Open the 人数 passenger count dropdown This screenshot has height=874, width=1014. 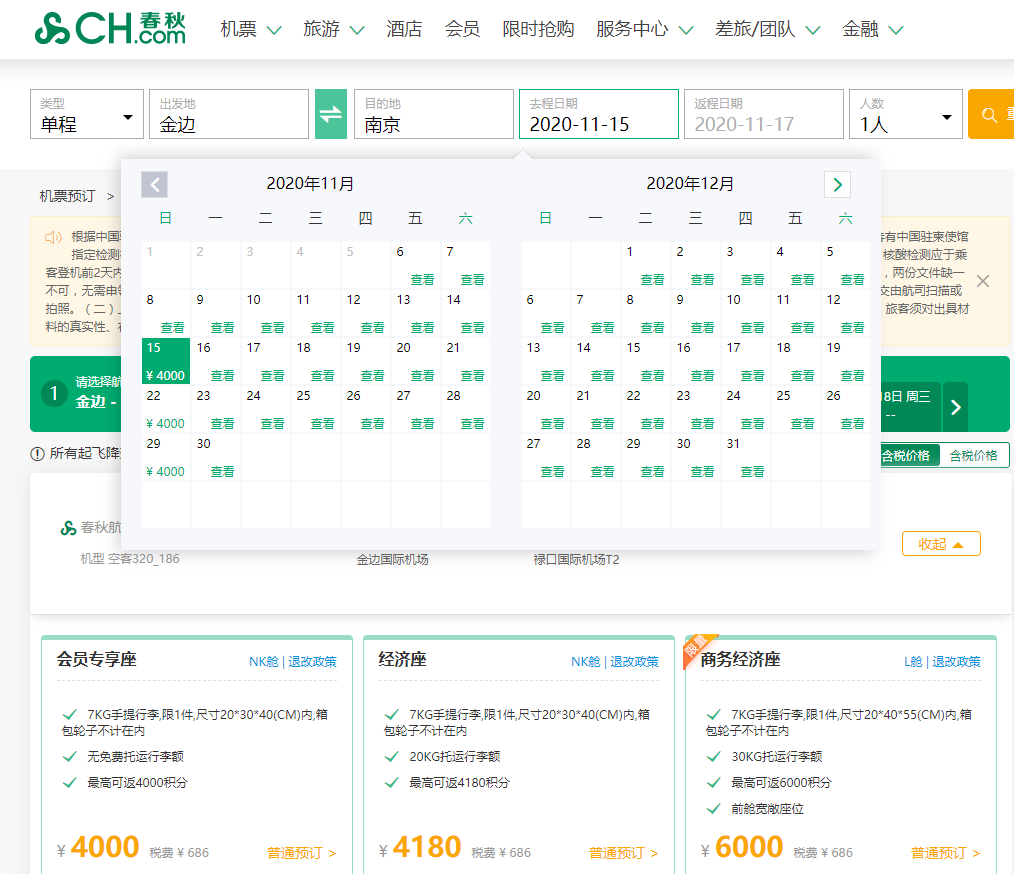905,114
